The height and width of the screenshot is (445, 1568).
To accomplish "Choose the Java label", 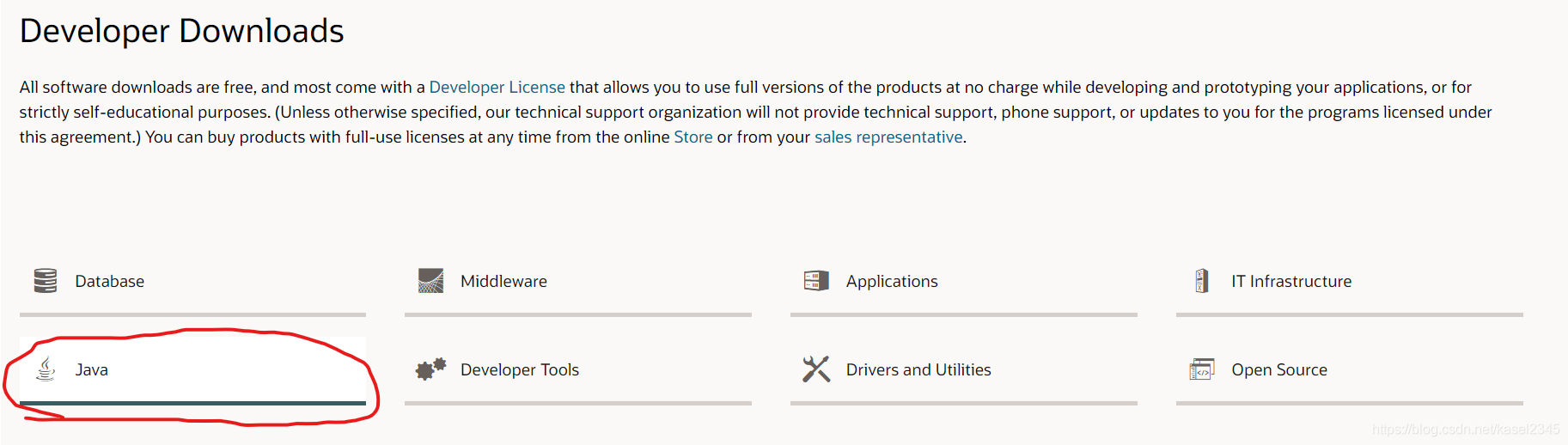I will 92,369.
